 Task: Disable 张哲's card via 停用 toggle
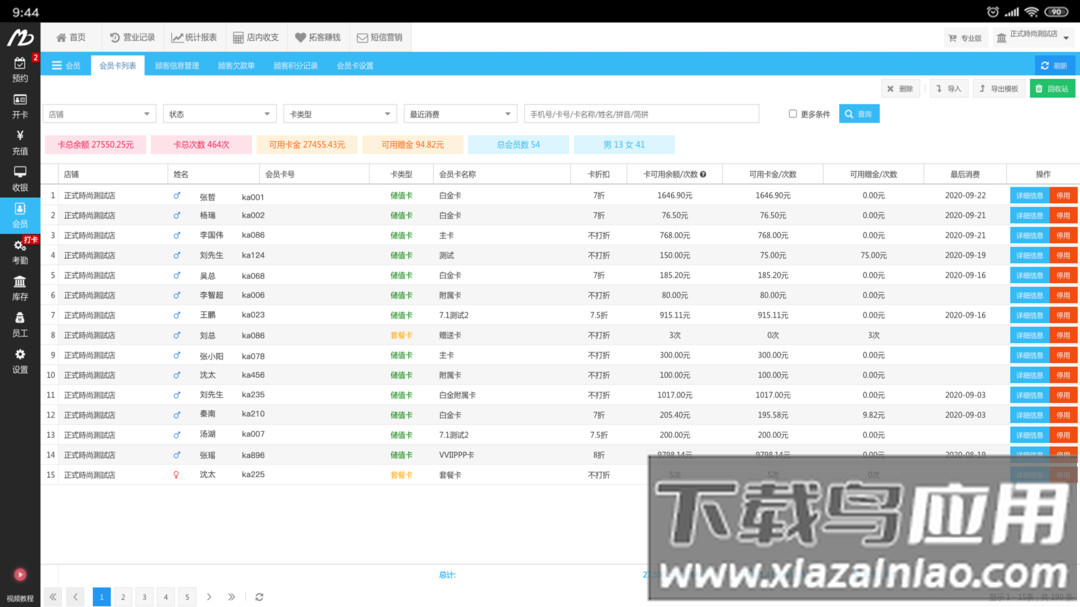point(1064,195)
